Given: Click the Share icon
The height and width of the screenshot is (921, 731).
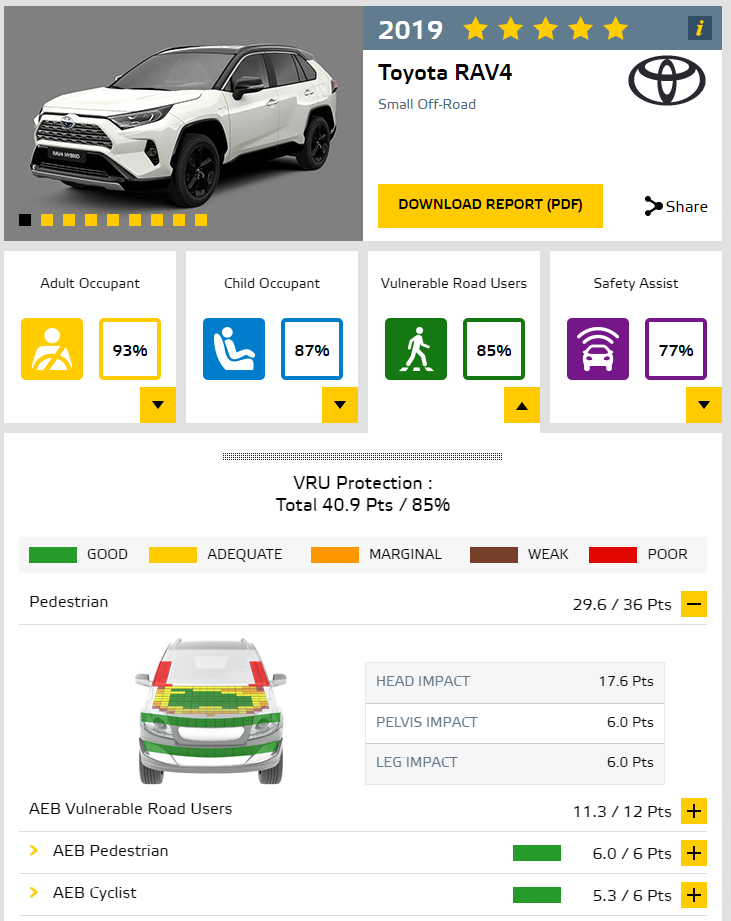Looking at the screenshot, I should click(653, 206).
